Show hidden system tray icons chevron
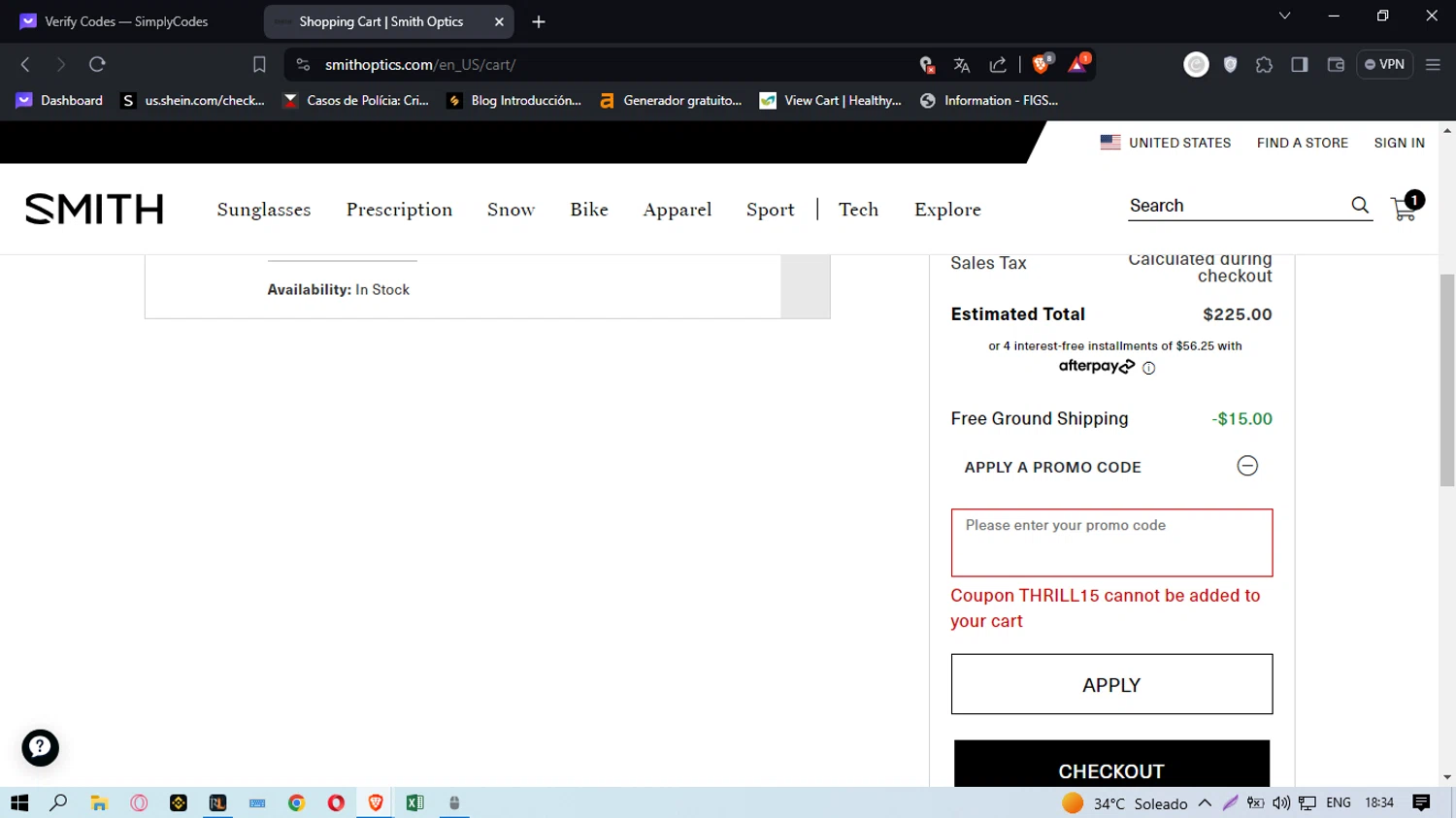Screen dimensions: 1456x818 pyautogui.click(x=1205, y=802)
